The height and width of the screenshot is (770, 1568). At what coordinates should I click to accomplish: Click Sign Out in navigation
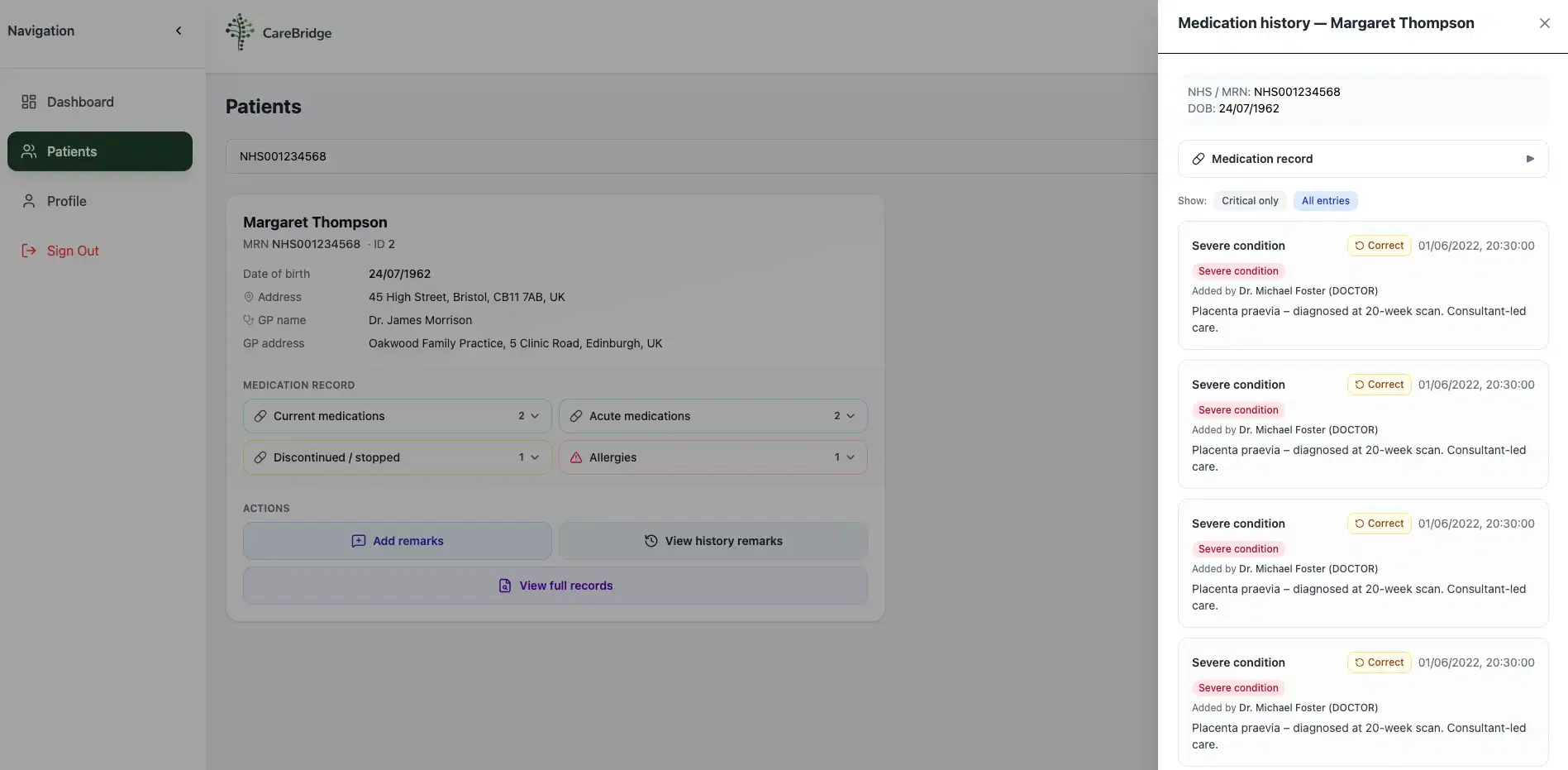tap(100, 251)
